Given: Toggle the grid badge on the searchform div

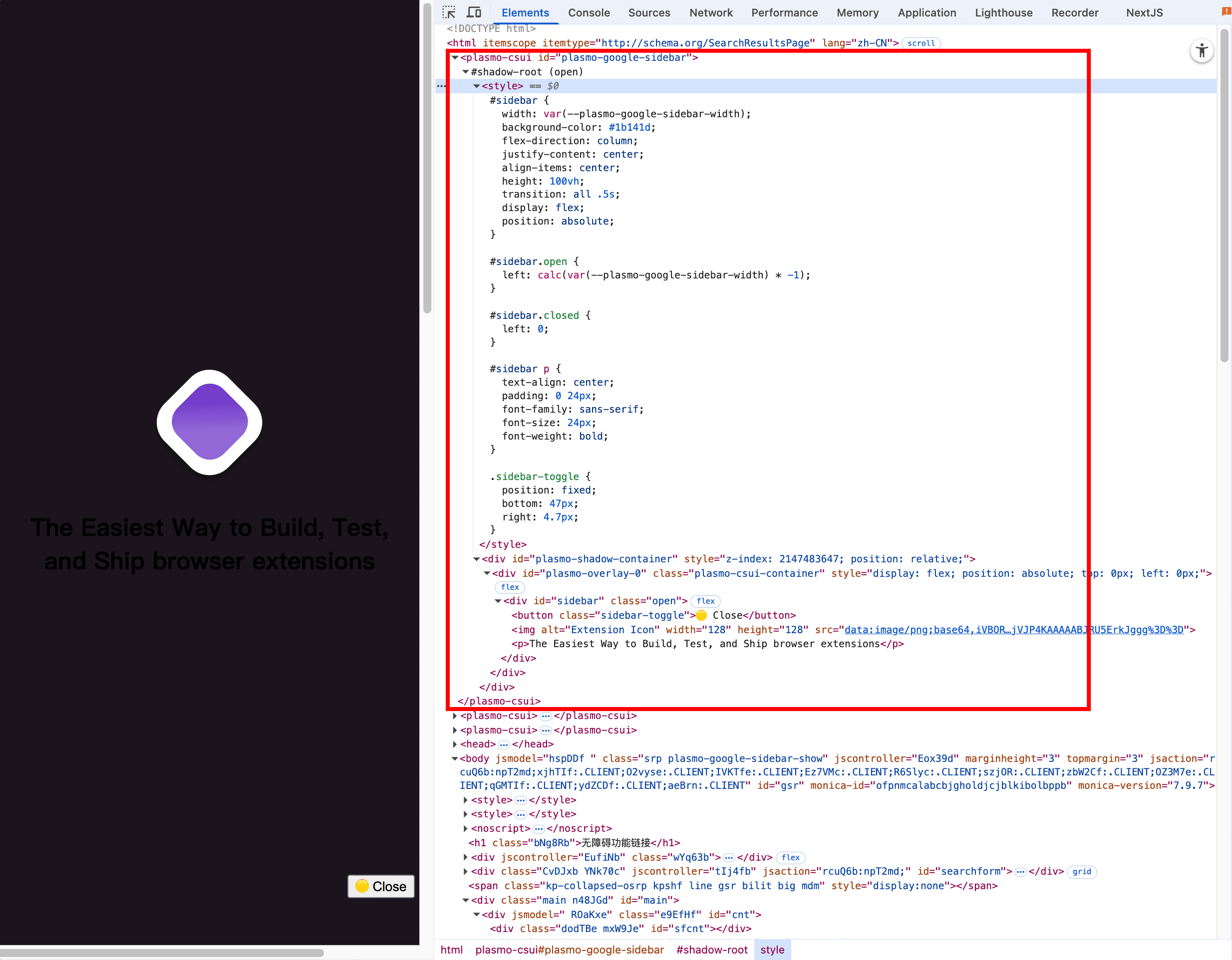Looking at the screenshot, I should point(1081,872).
